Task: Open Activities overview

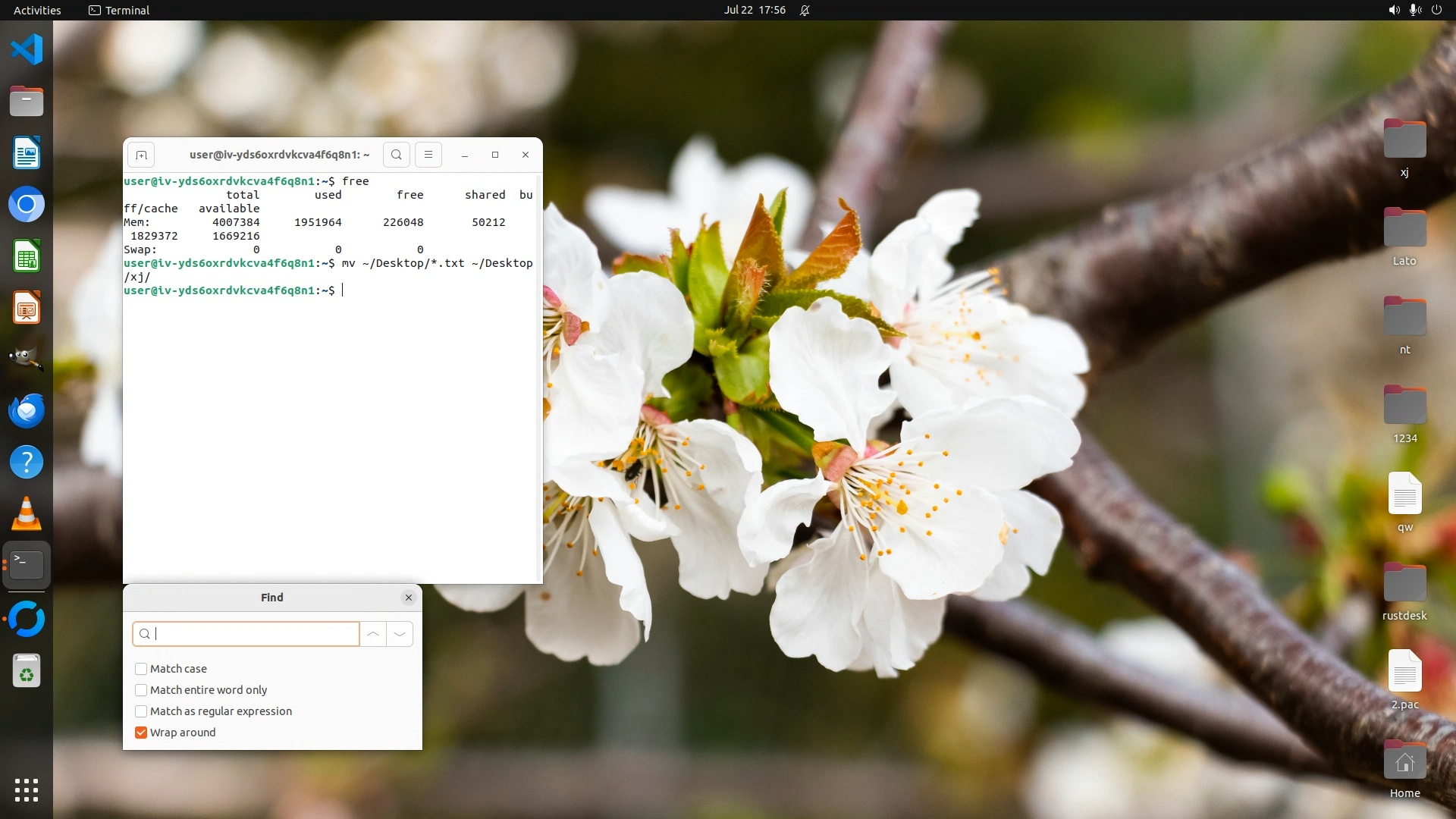Action: (x=37, y=10)
